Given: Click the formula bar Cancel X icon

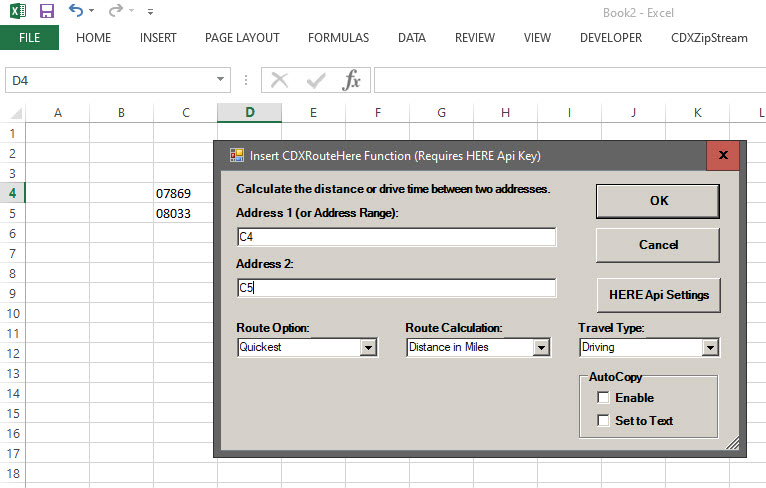Looking at the screenshot, I should tap(279, 80).
